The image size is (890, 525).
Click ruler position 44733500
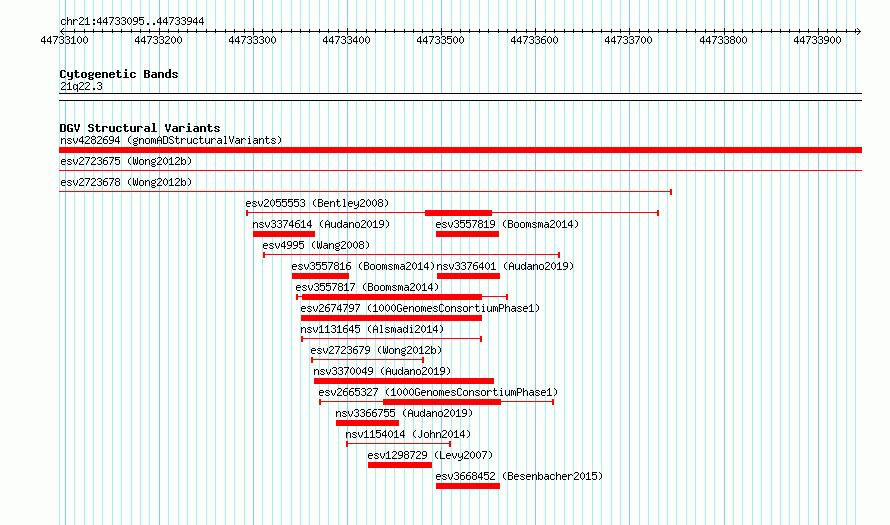[x=440, y=40]
